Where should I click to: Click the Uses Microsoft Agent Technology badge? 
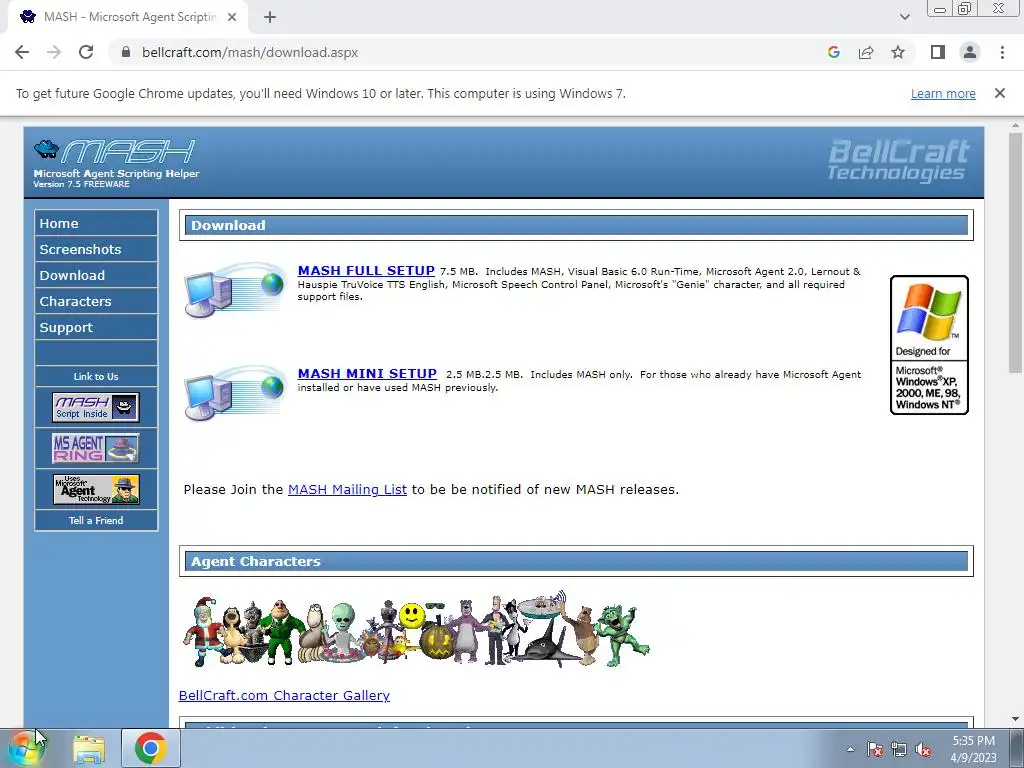[x=96, y=489]
